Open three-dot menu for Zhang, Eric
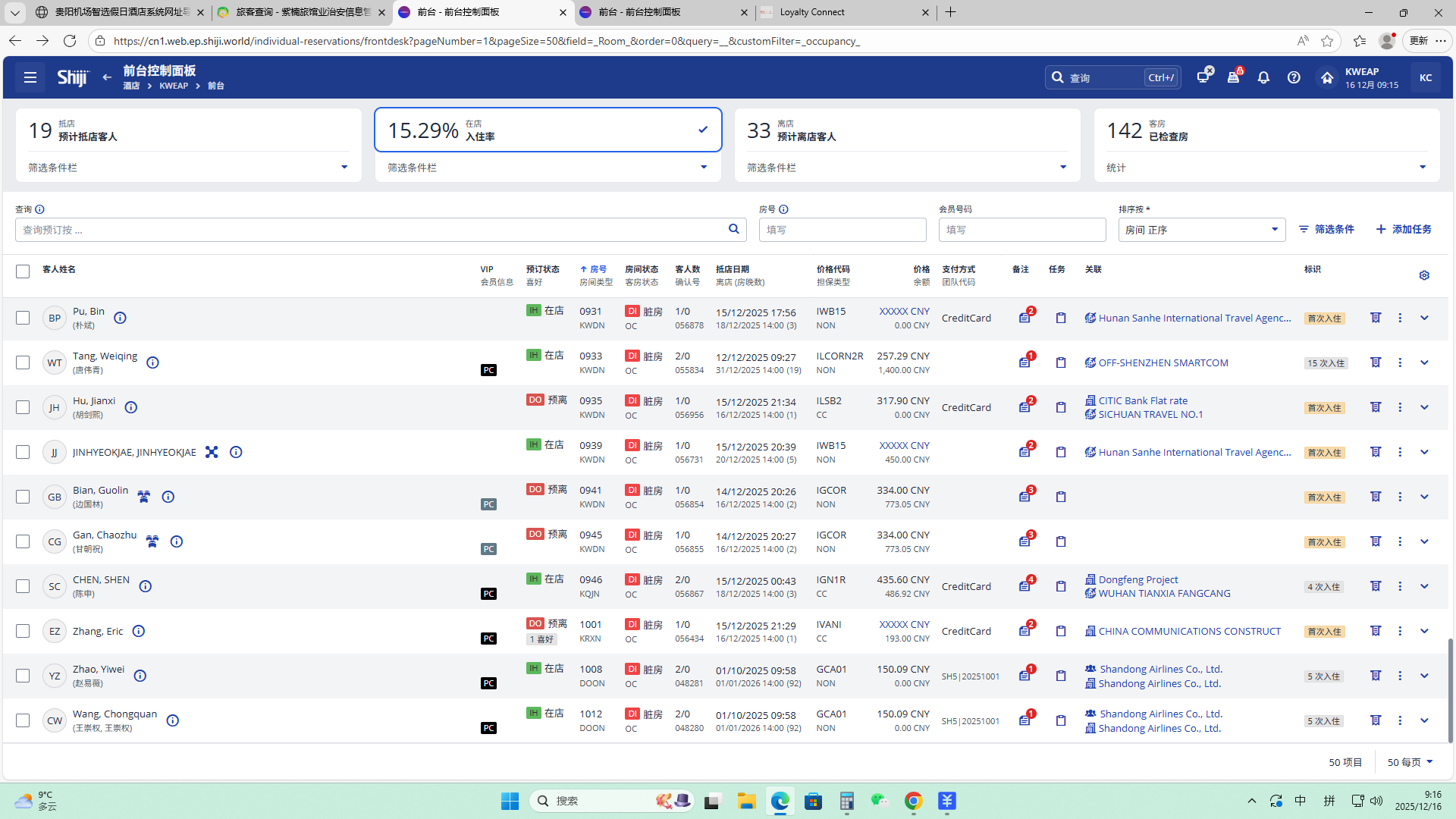 pos(1400,631)
